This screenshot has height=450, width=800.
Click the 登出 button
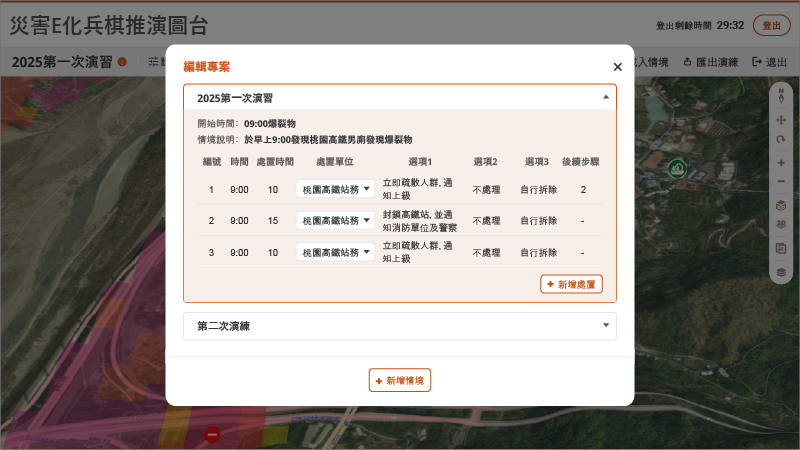click(771, 26)
